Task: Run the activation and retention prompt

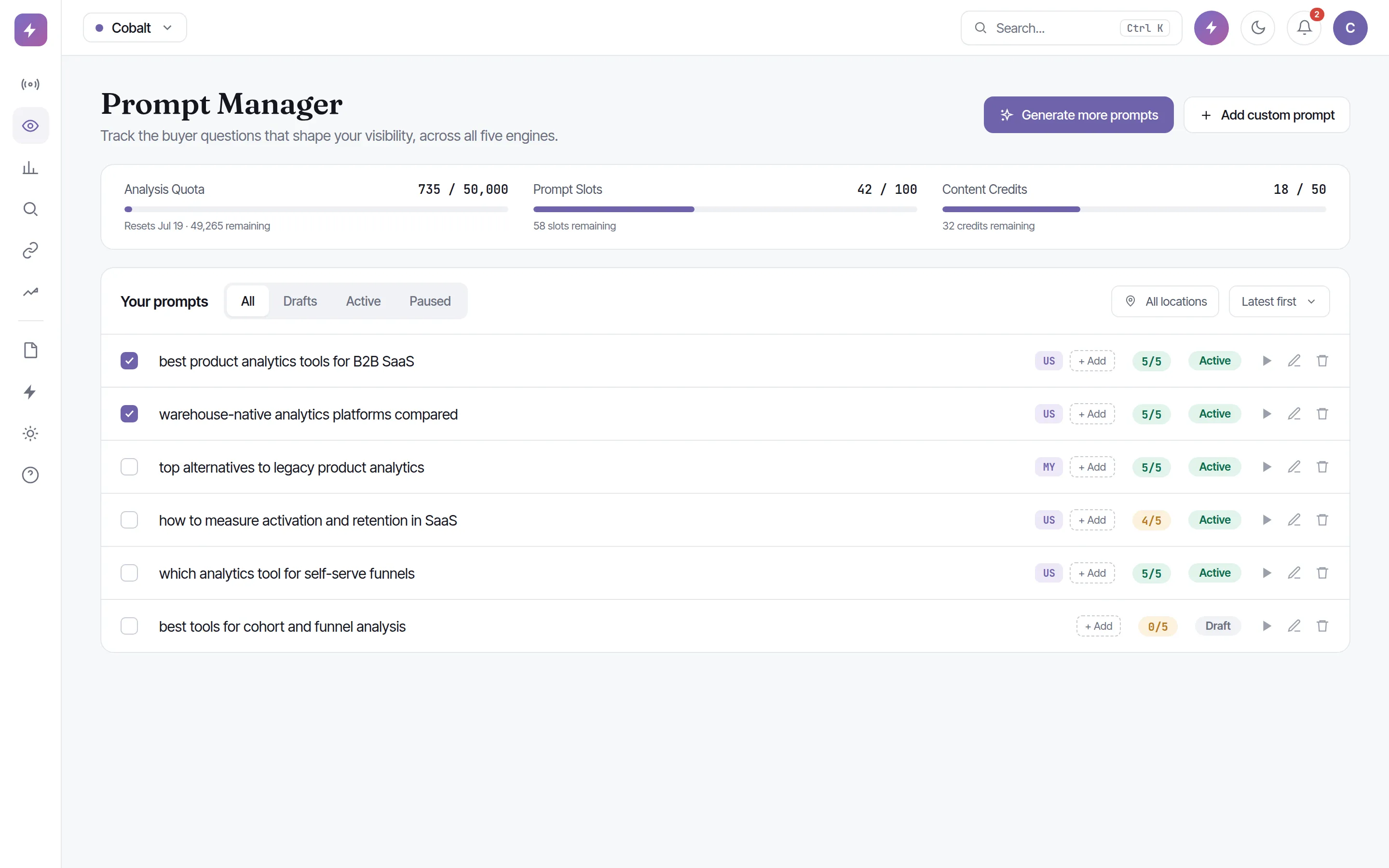Action: 1267,520
